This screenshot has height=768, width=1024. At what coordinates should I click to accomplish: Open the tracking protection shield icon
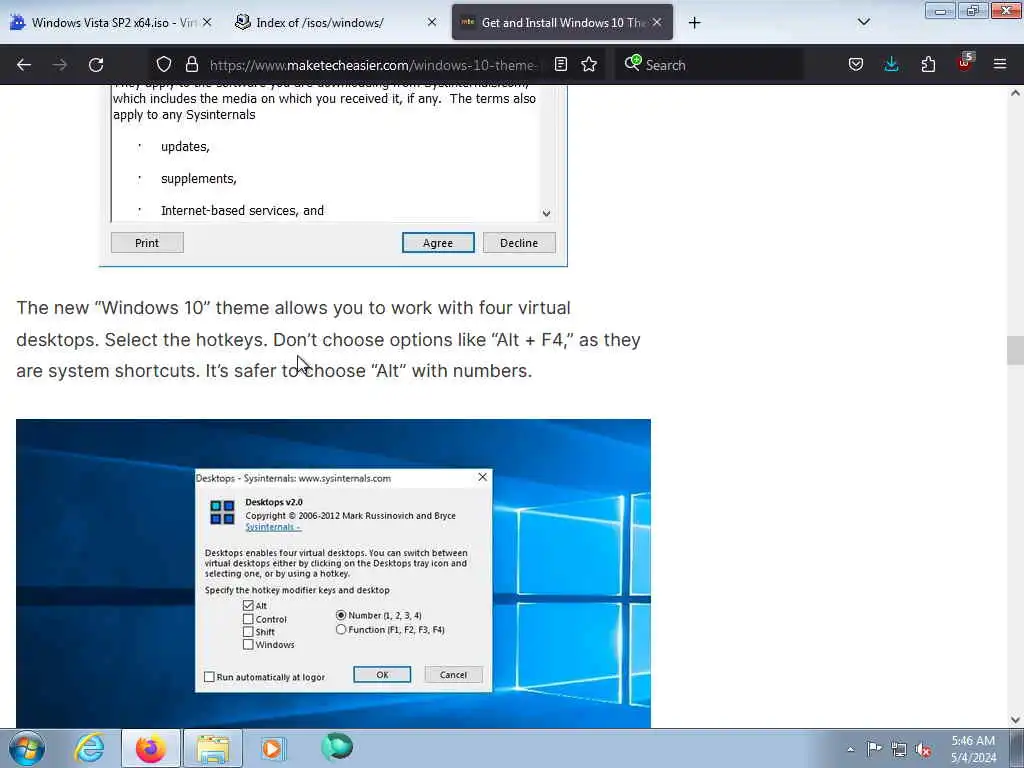(164, 64)
